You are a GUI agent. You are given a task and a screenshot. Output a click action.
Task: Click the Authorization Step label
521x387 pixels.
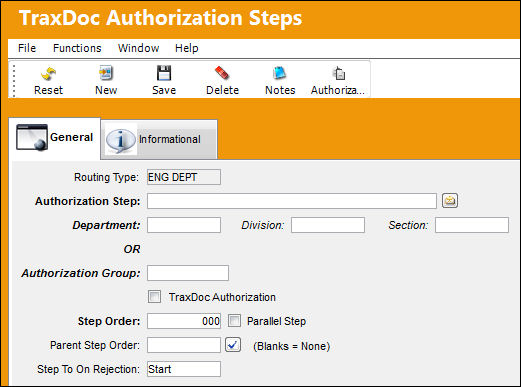point(88,201)
